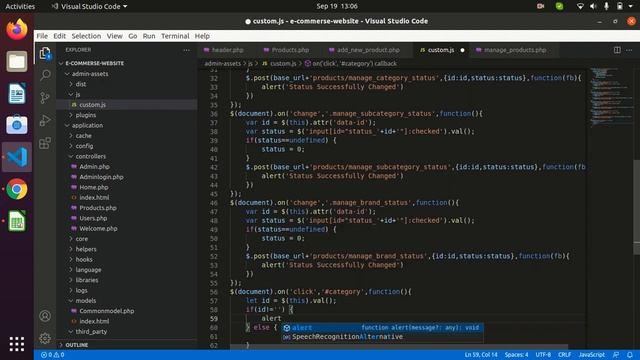Click the editor vertical scrollbar
640x360 pixels.
[x=636, y=208]
